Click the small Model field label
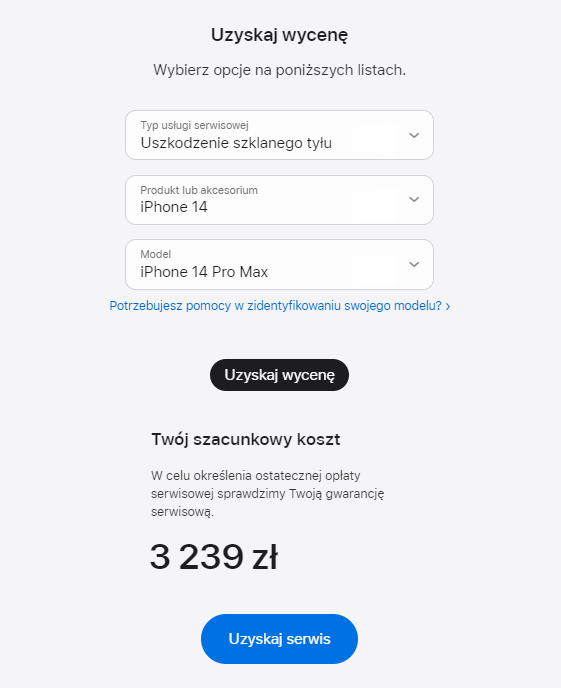Image resolution: width=561 pixels, height=688 pixels. 156,254
